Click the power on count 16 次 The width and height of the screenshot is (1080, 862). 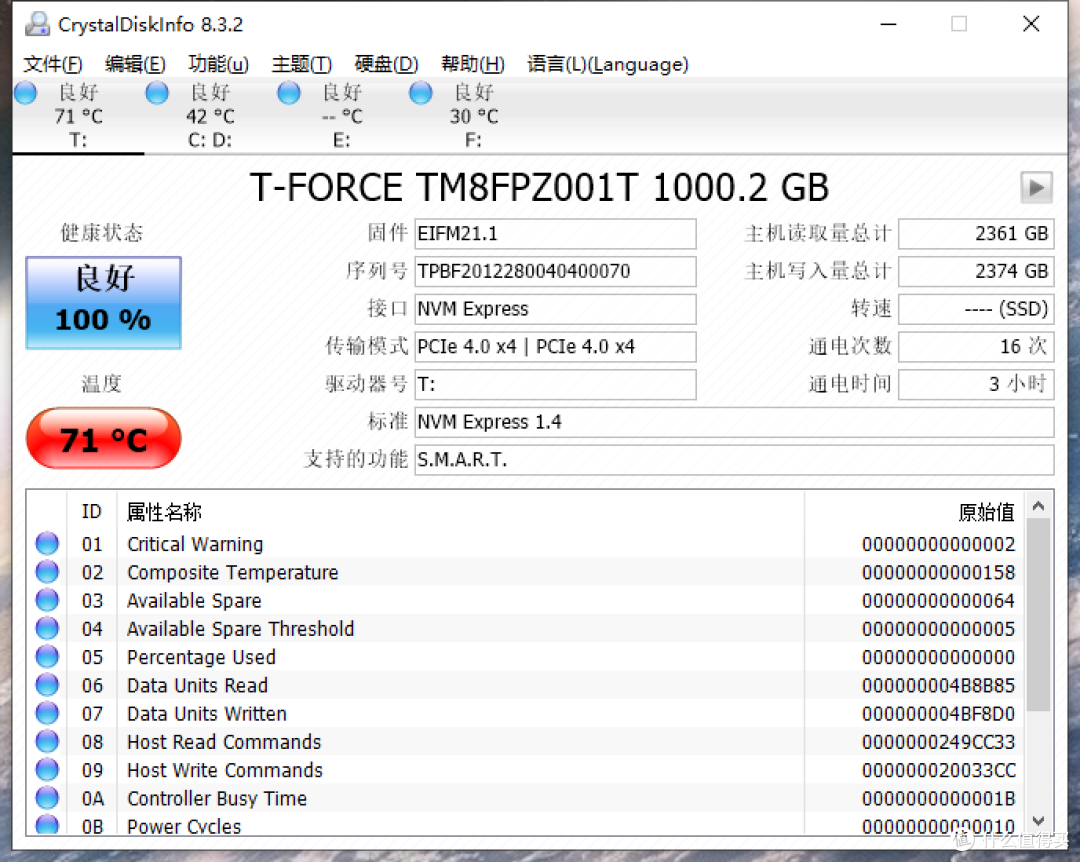point(976,346)
